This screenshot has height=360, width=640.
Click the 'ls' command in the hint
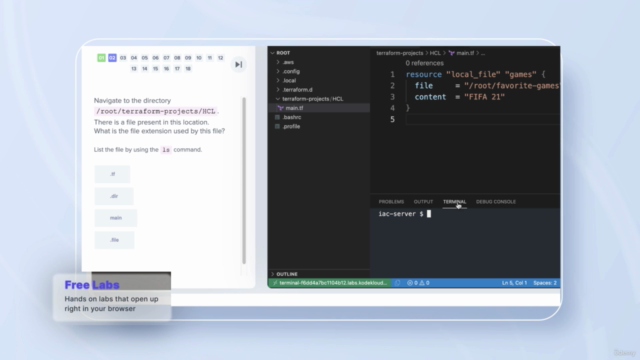[166, 150]
